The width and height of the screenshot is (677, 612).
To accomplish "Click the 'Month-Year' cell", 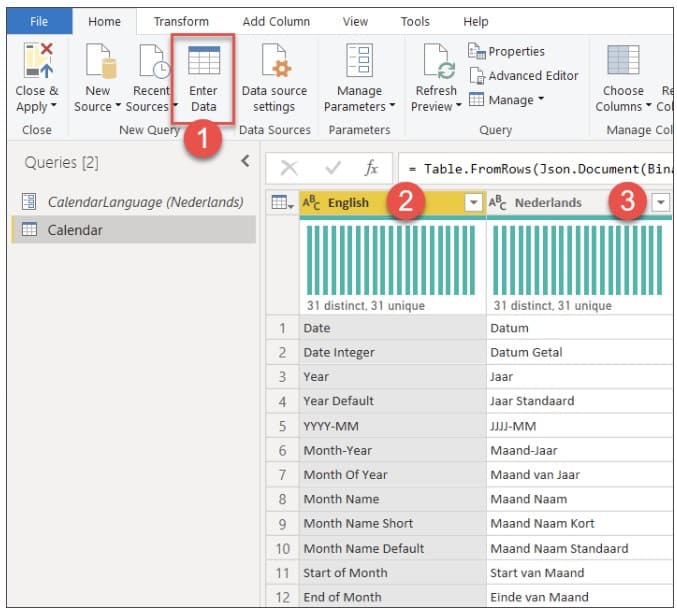I will click(393, 450).
